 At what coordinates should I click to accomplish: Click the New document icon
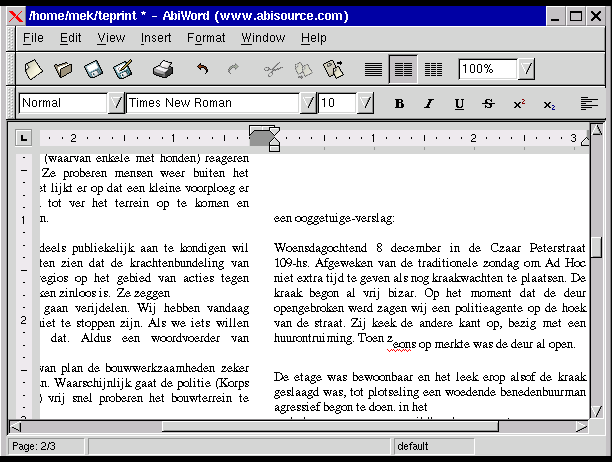click(34, 69)
